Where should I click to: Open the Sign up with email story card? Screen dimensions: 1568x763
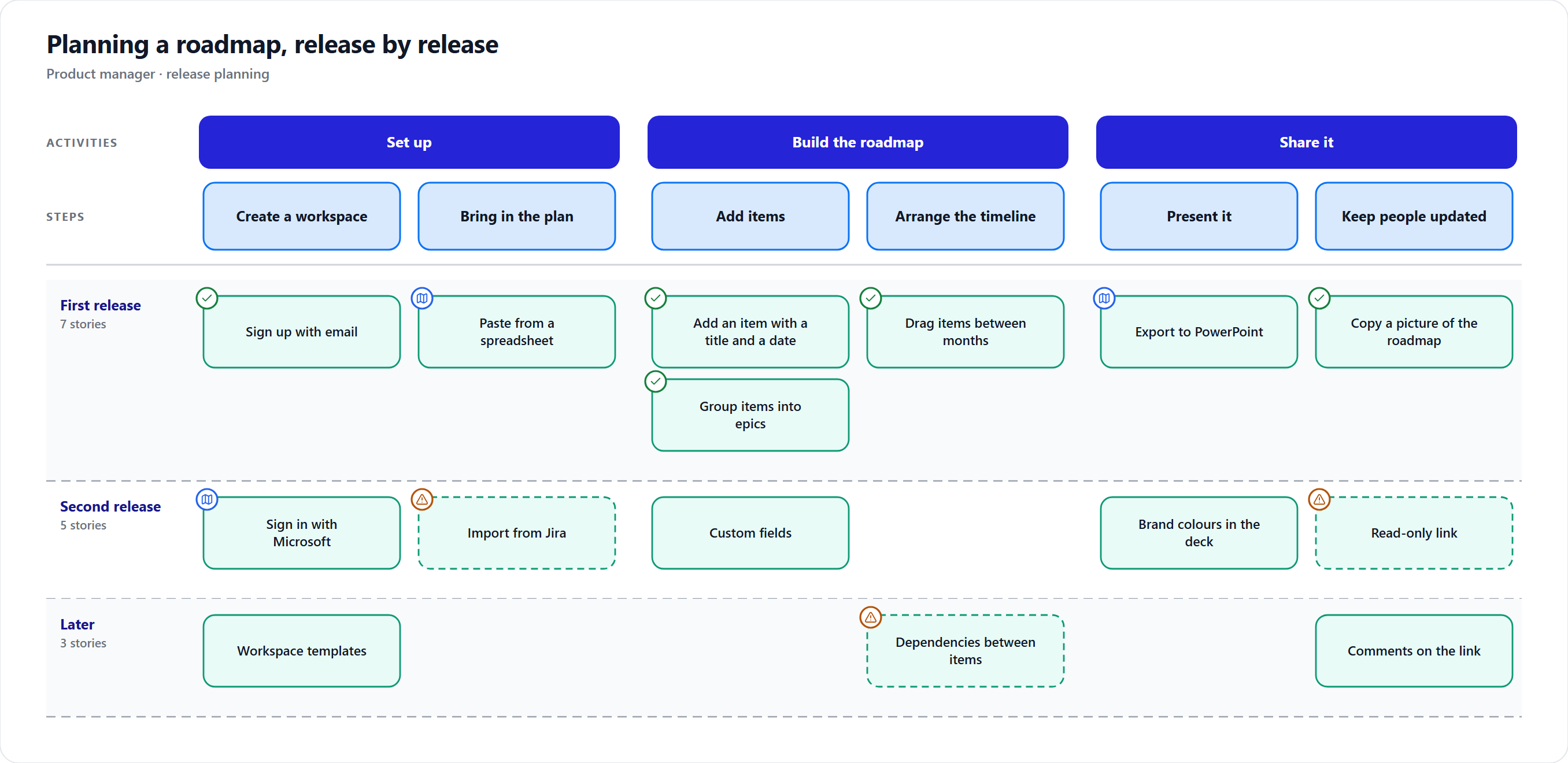[x=302, y=332]
